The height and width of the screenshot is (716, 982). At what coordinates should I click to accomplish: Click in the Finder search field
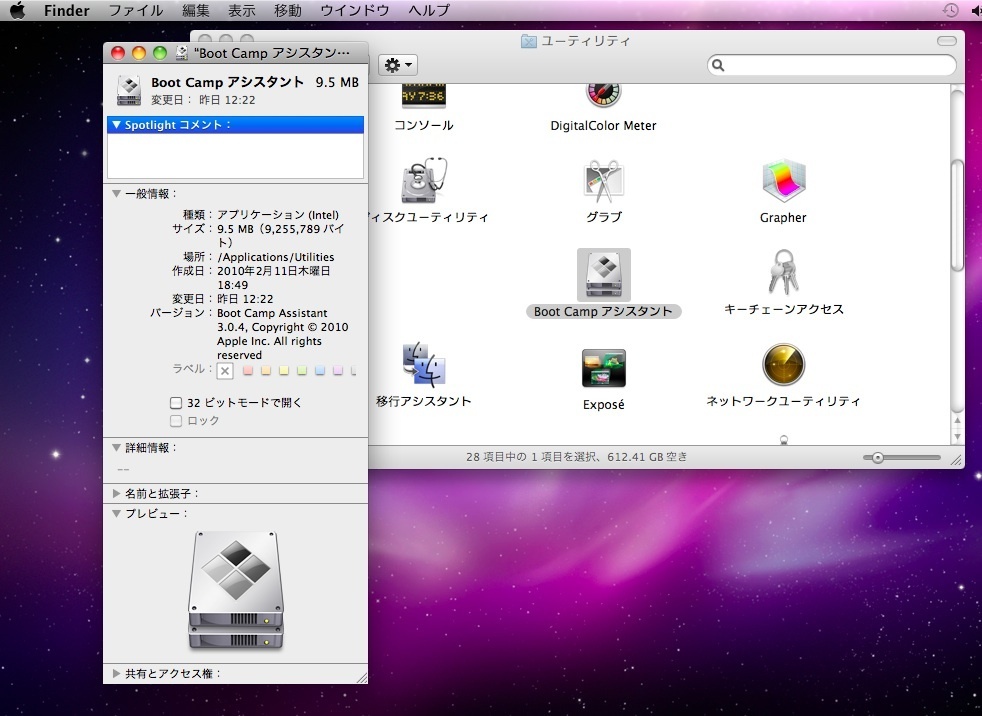click(832, 65)
